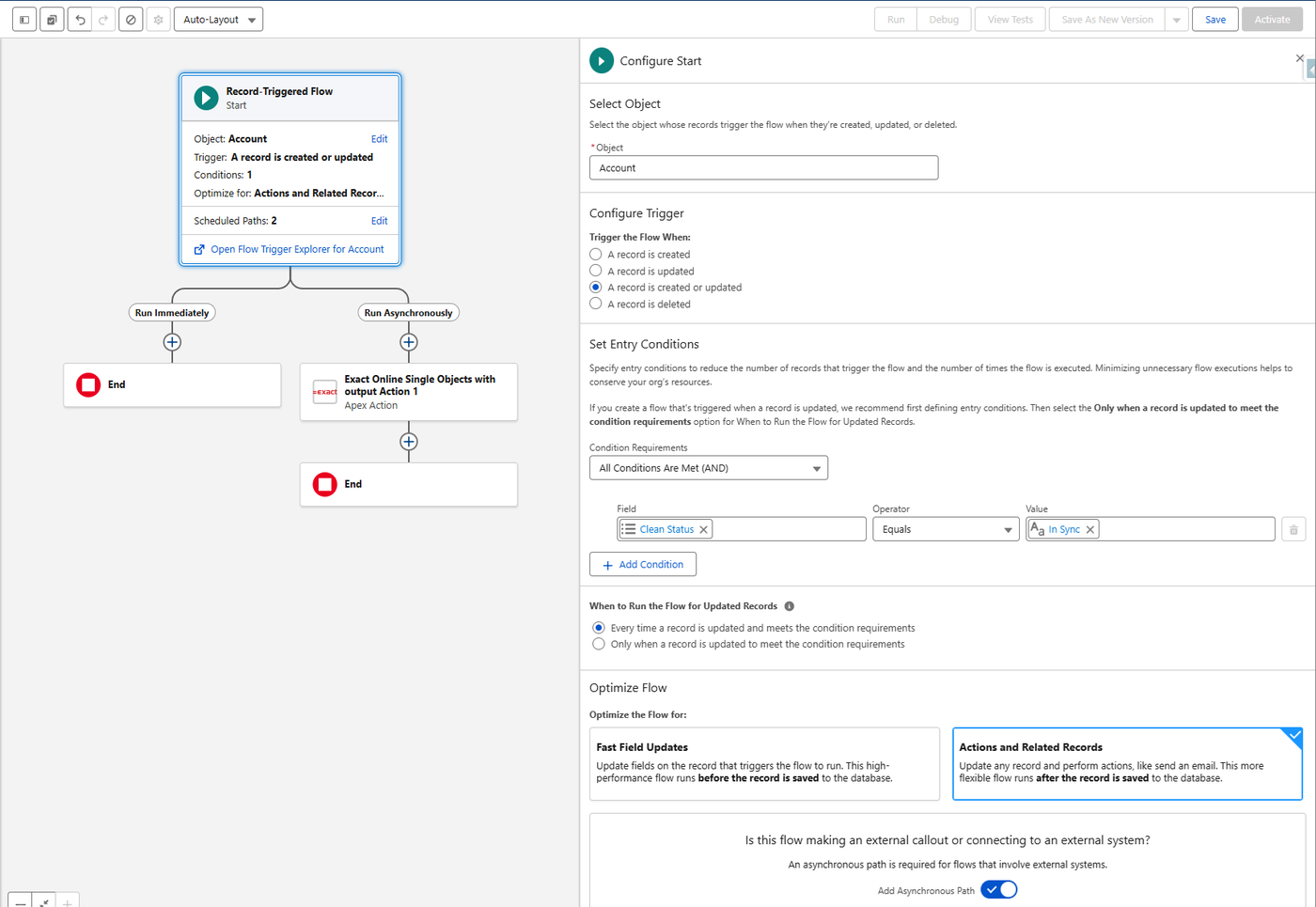Choose 'Every time a record is updated' option
Screen dimensions: 1316x907
pyautogui.click(x=599, y=628)
